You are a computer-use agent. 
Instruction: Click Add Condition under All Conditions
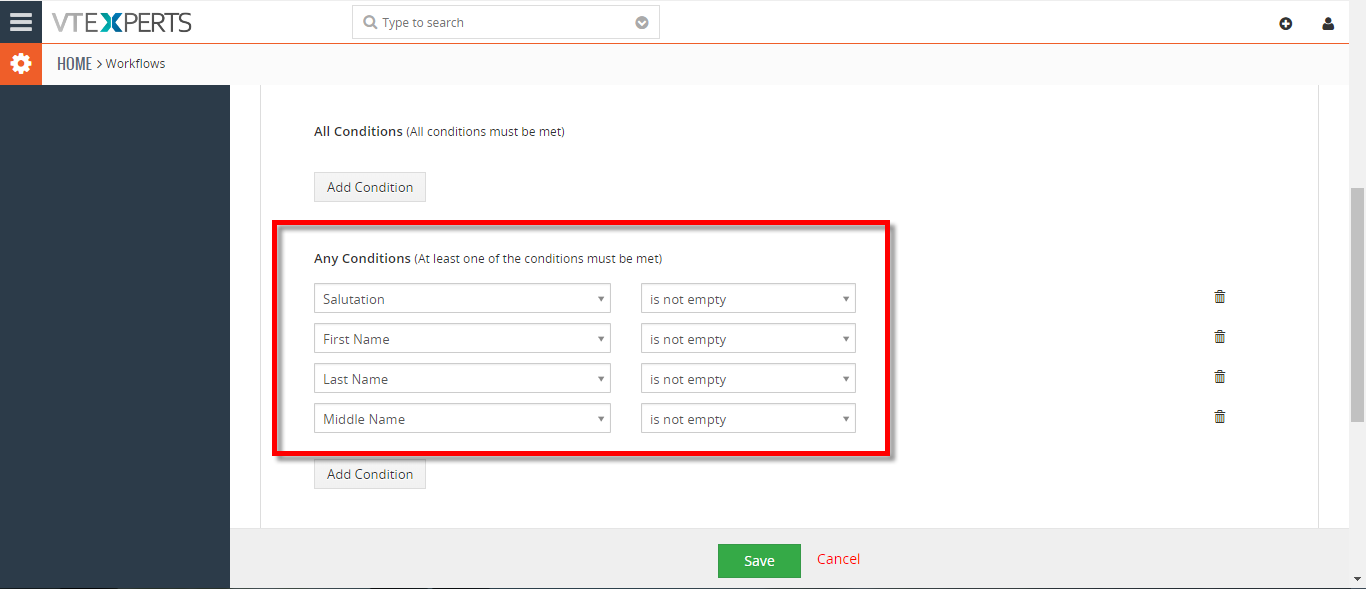[x=370, y=187]
